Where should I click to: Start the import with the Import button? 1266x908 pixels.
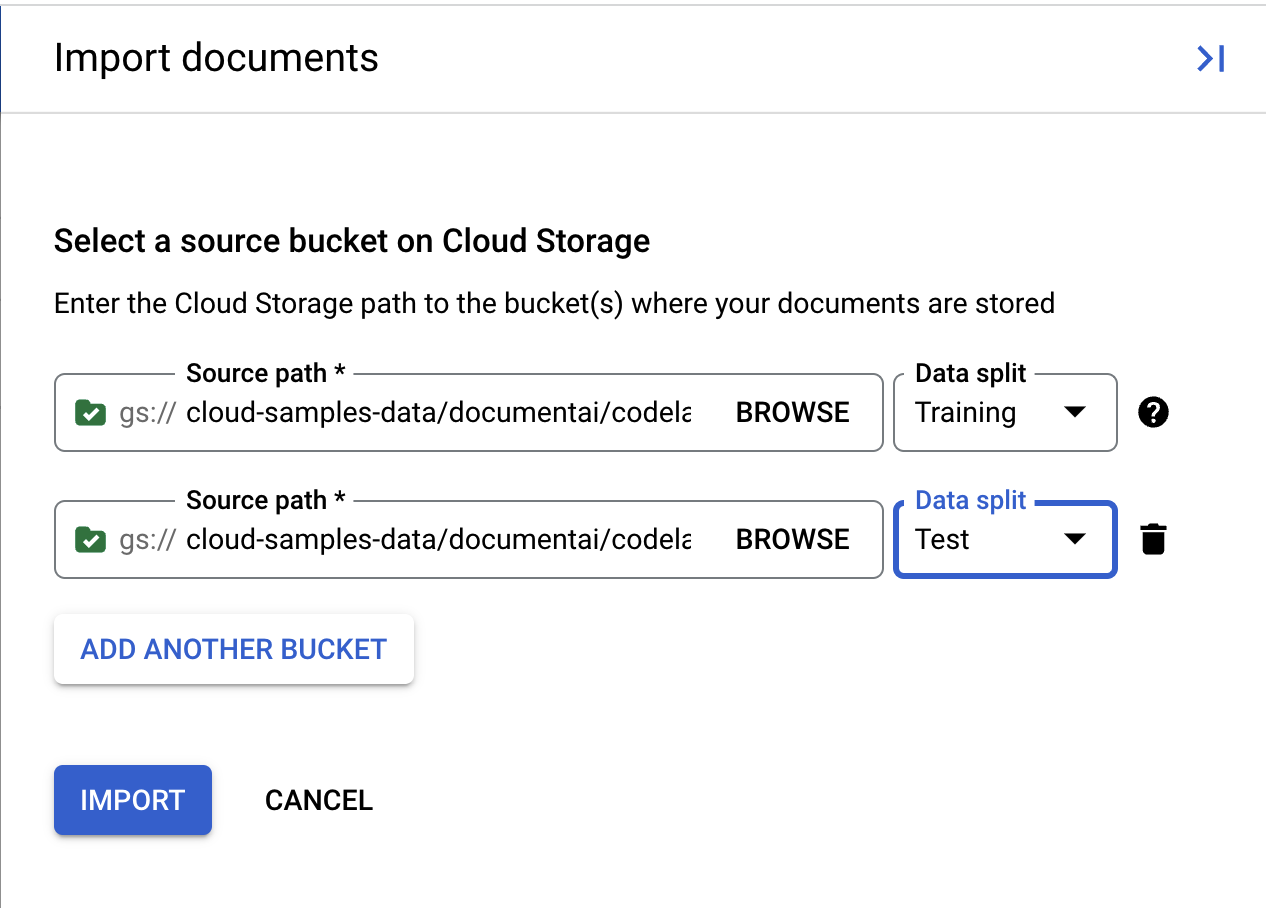pos(132,800)
